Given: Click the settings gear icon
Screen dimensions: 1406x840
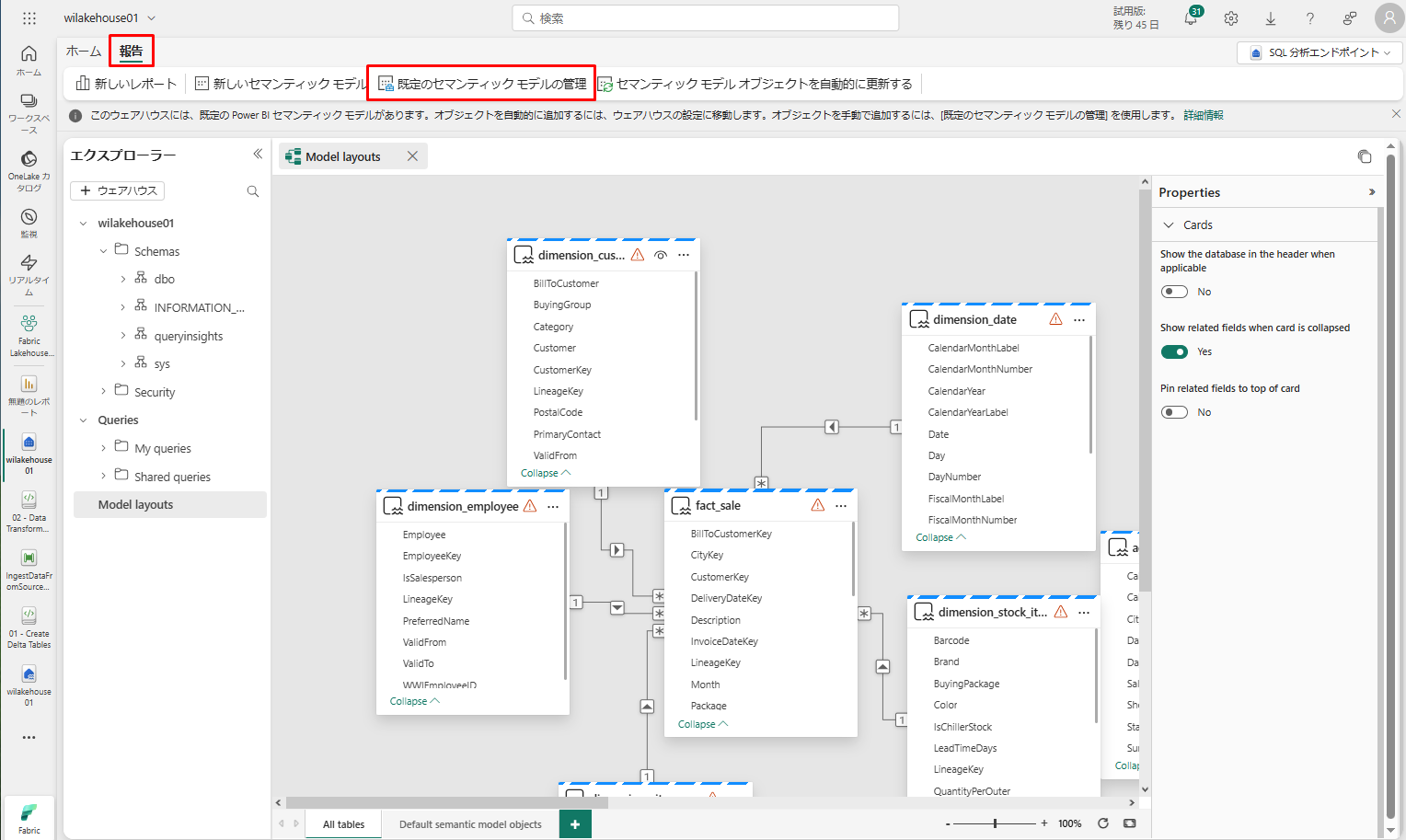Looking at the screenshot, I should click(1231, 18).
